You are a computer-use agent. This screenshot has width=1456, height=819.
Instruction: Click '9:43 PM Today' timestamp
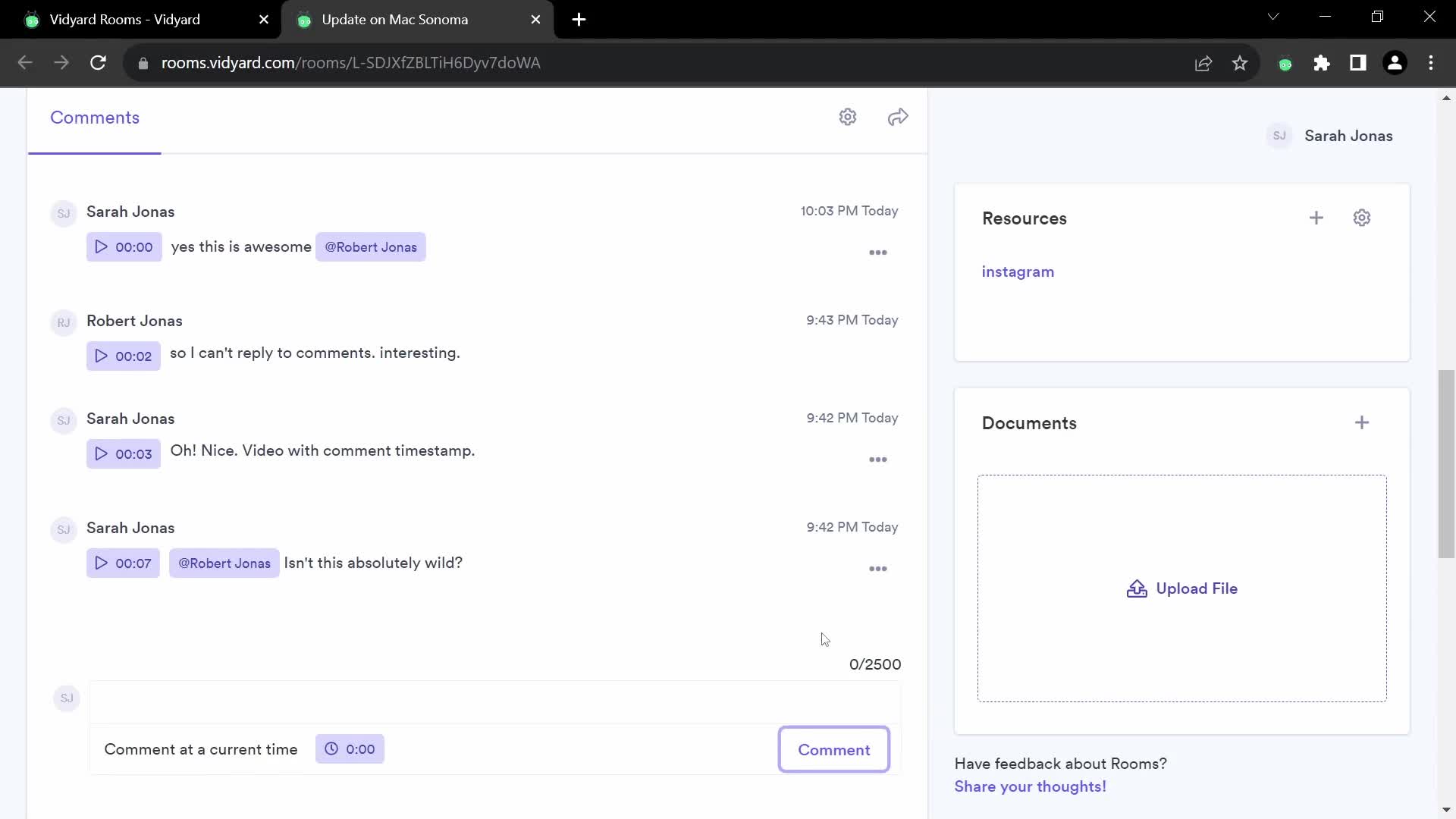point(852,320)
